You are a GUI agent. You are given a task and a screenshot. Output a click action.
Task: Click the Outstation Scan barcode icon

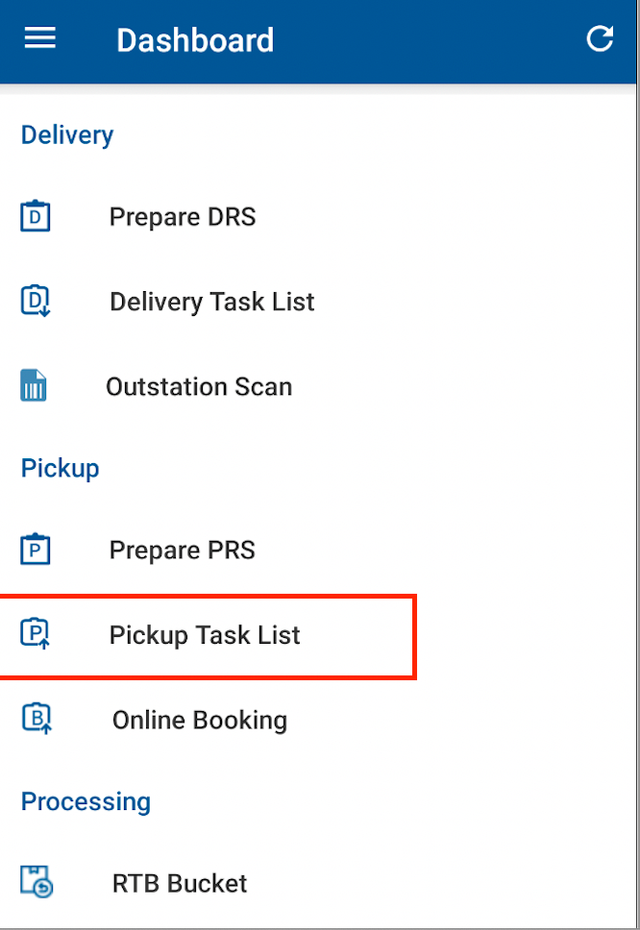coord(34,386)
